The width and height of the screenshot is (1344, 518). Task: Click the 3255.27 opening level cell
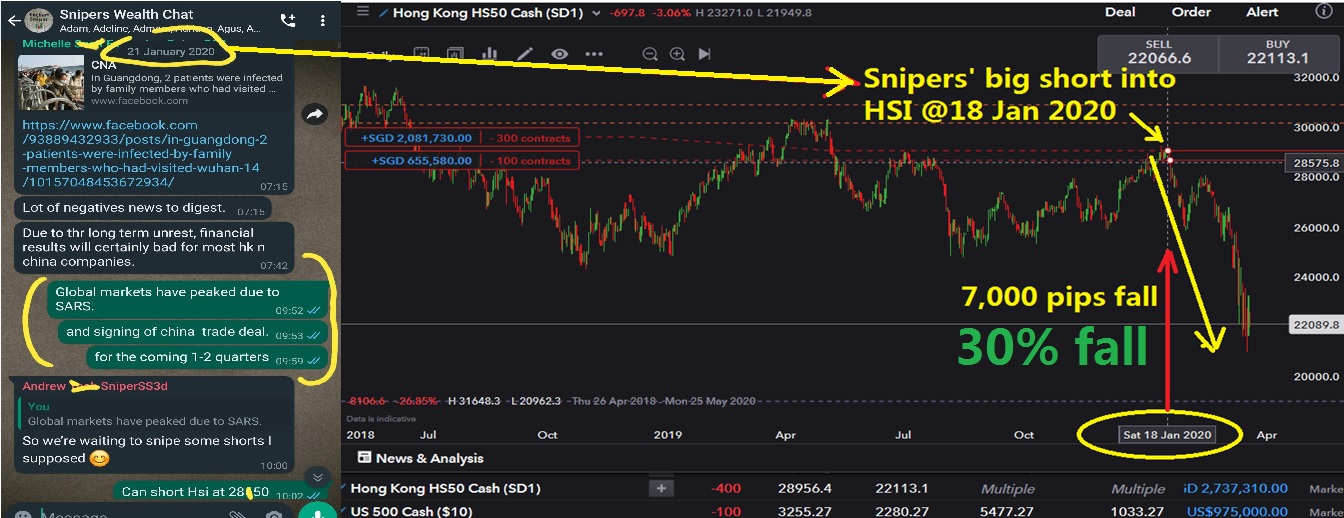tap(806, 512)
